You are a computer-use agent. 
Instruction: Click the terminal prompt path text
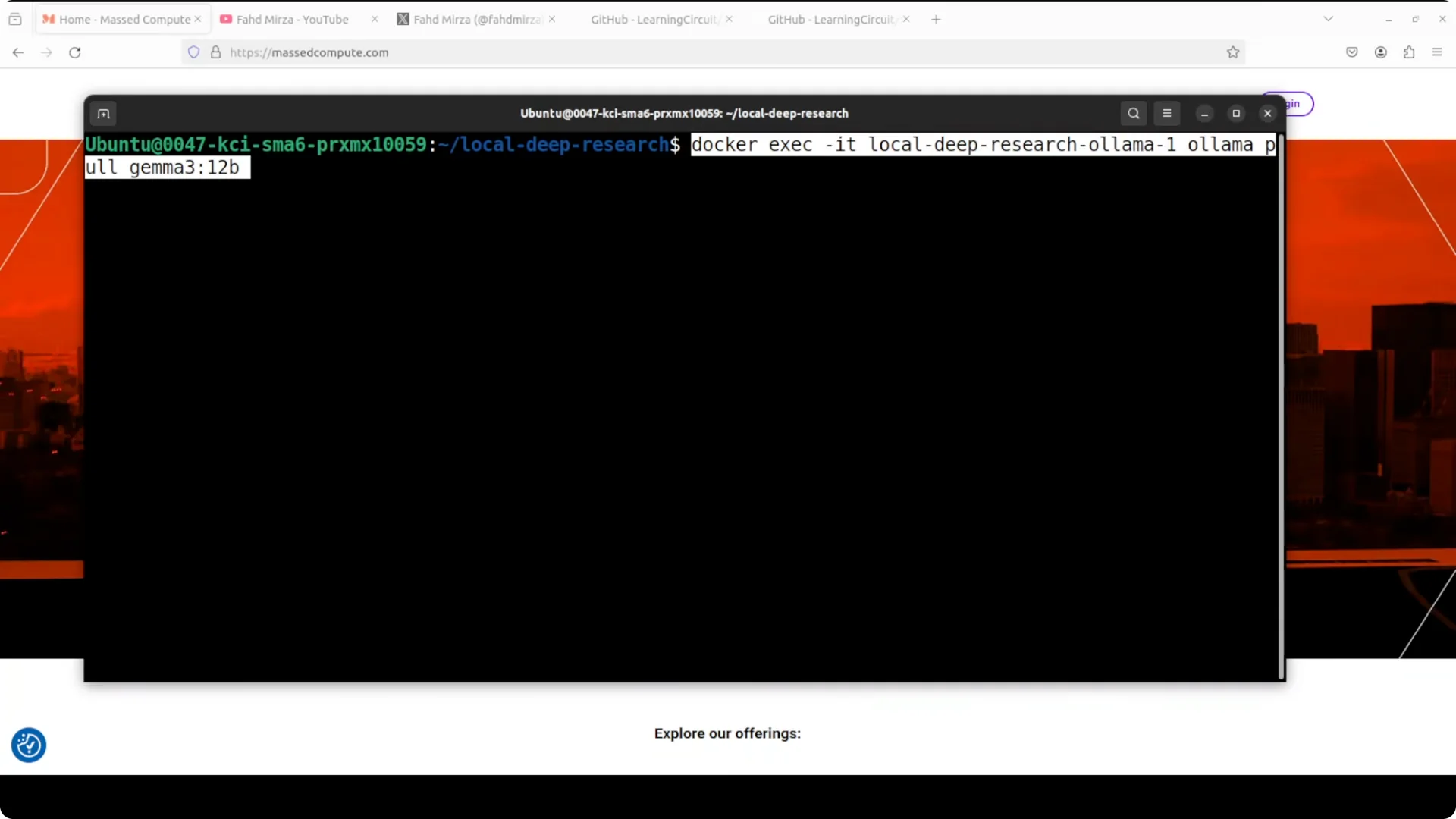point(554,145)
